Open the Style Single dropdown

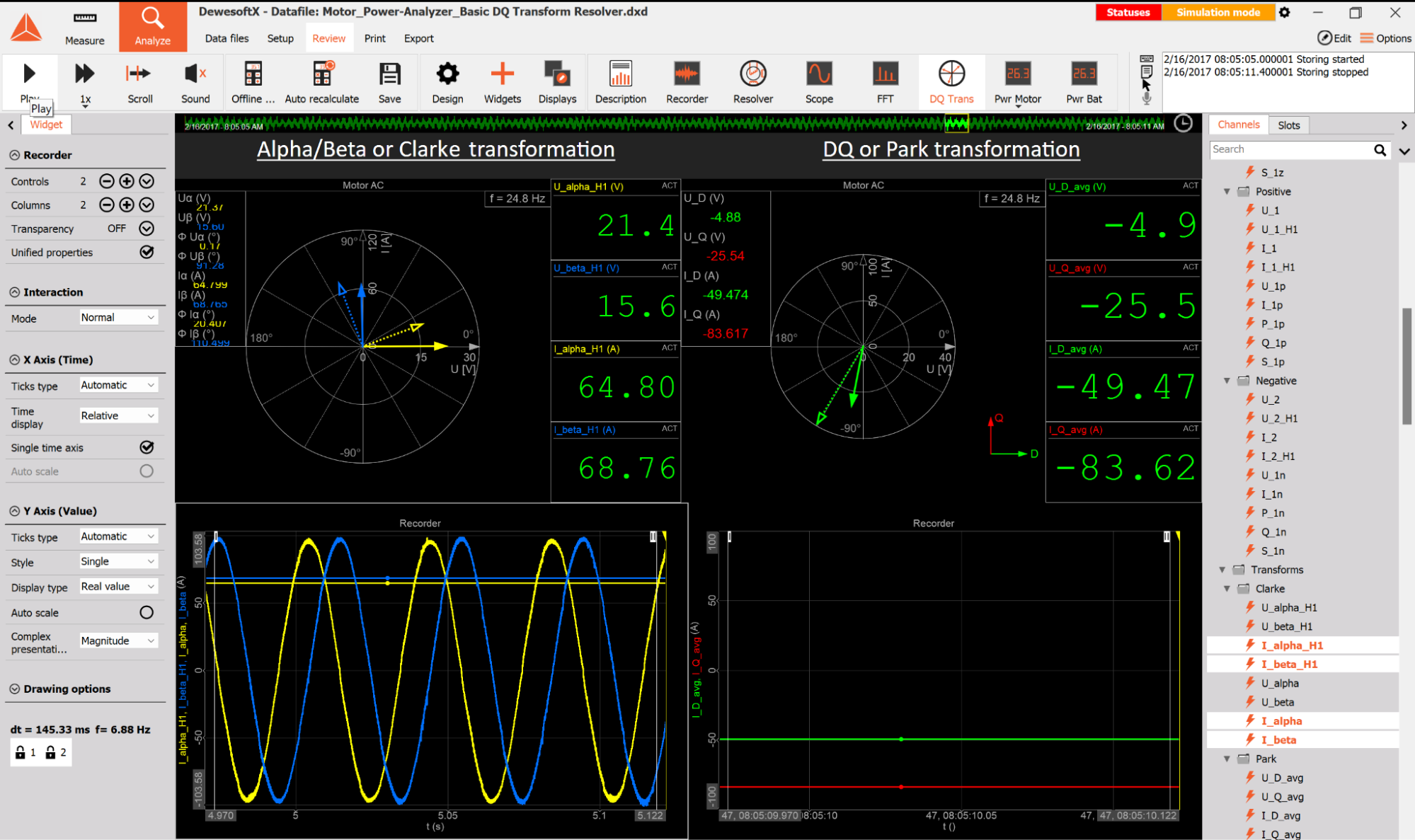118,561
